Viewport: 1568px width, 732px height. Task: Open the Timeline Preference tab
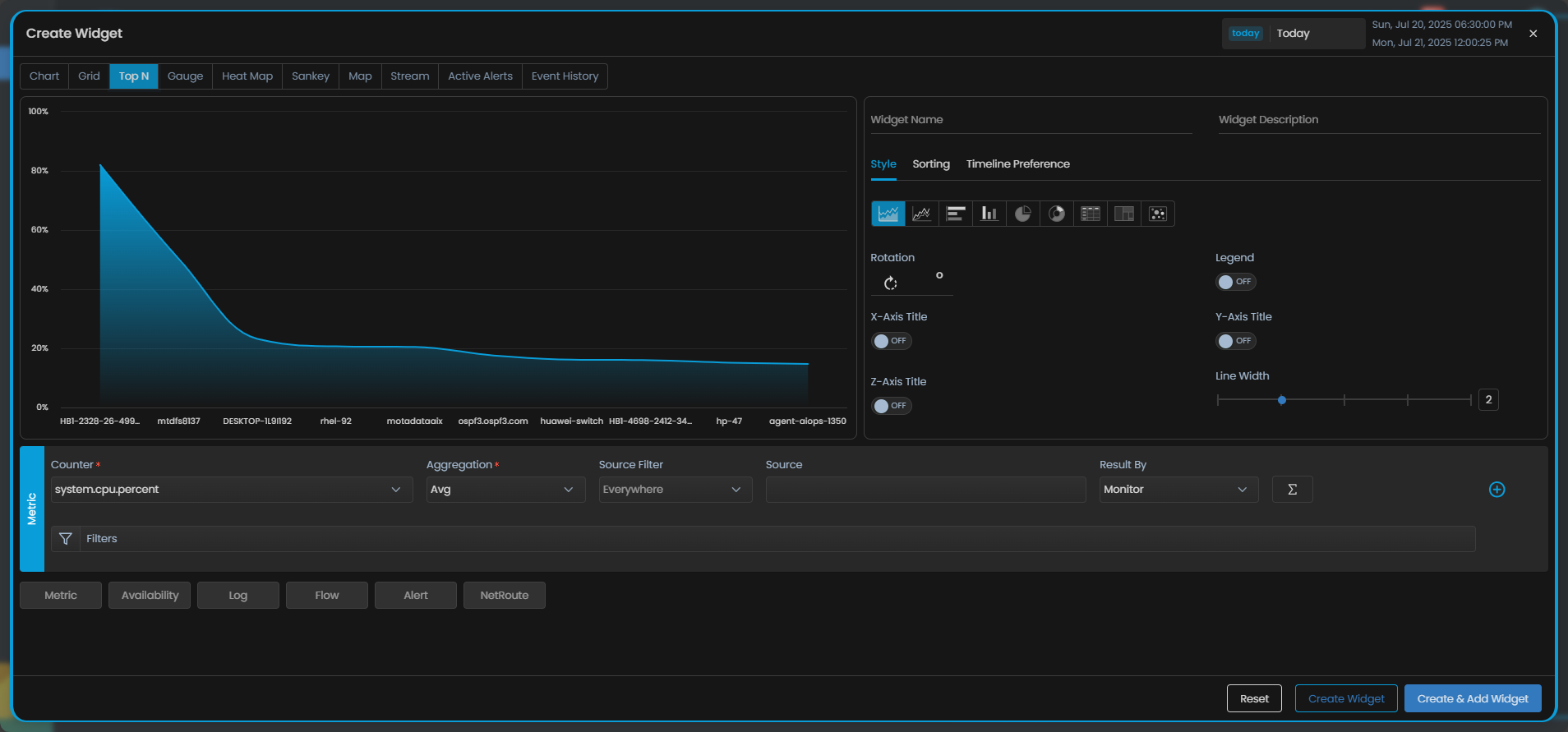coord(1018,164)
